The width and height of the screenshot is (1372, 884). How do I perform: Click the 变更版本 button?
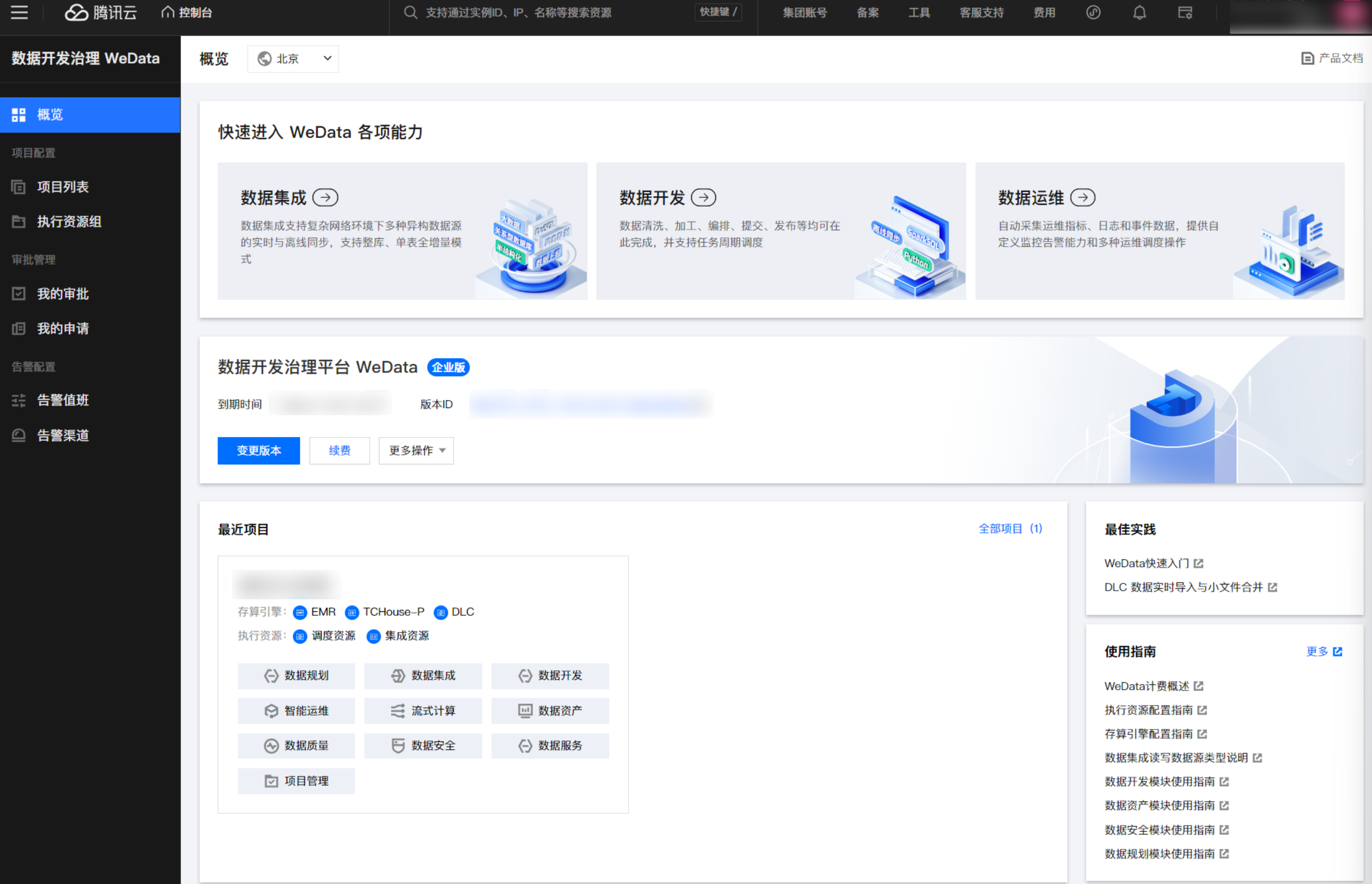tap(258, 450)
